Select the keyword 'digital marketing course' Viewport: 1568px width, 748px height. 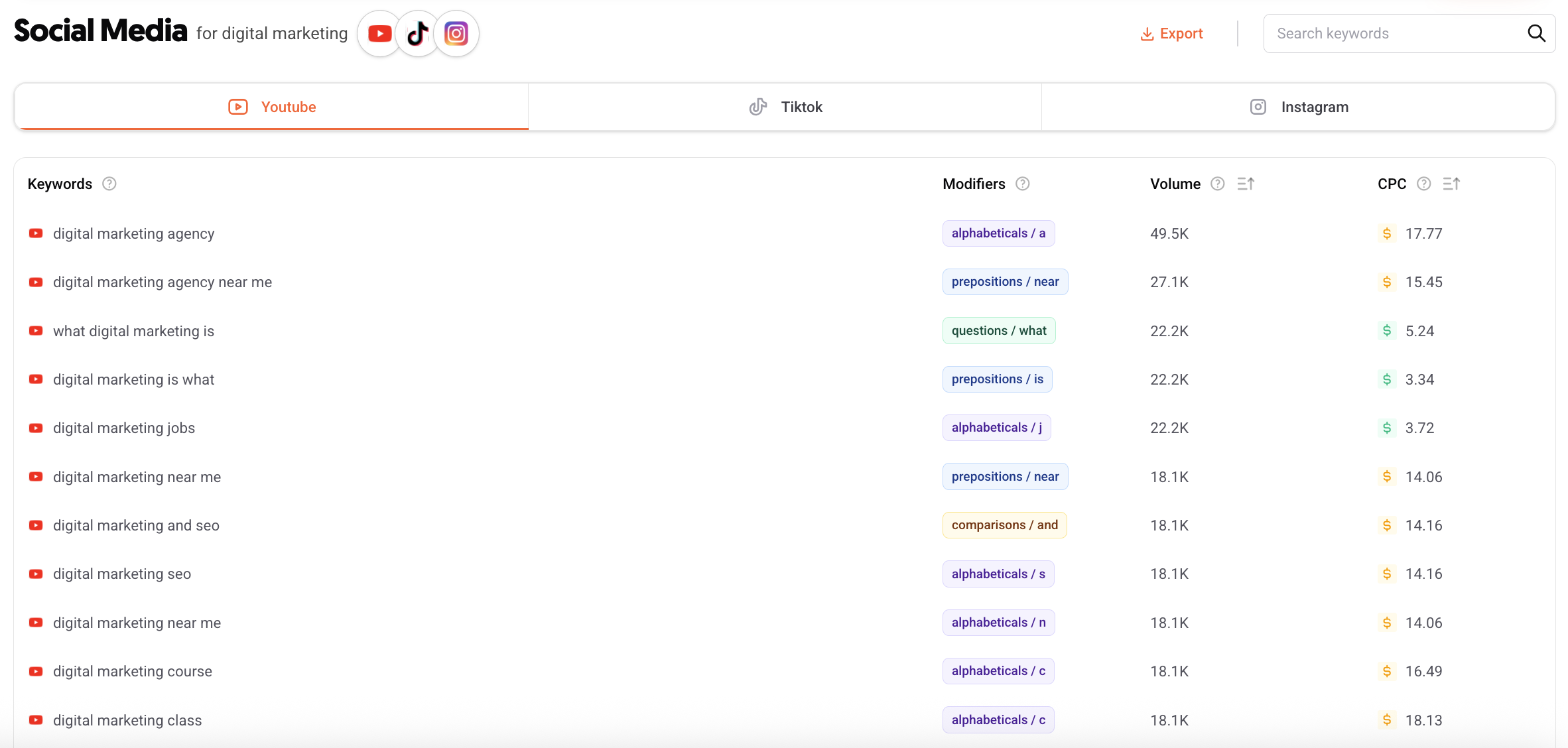133,671
